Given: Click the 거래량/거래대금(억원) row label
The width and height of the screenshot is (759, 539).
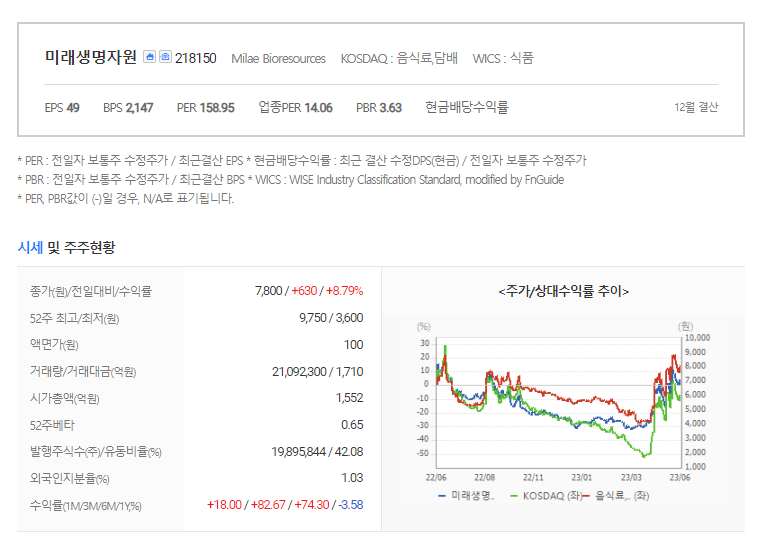Looking at the screenshot, I should [83, 372].
